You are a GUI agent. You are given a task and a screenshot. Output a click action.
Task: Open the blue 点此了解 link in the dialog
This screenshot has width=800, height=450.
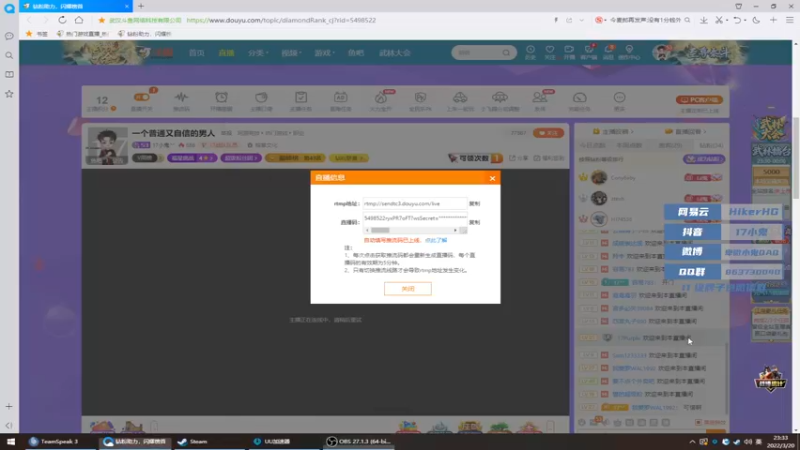coord(436,240)
